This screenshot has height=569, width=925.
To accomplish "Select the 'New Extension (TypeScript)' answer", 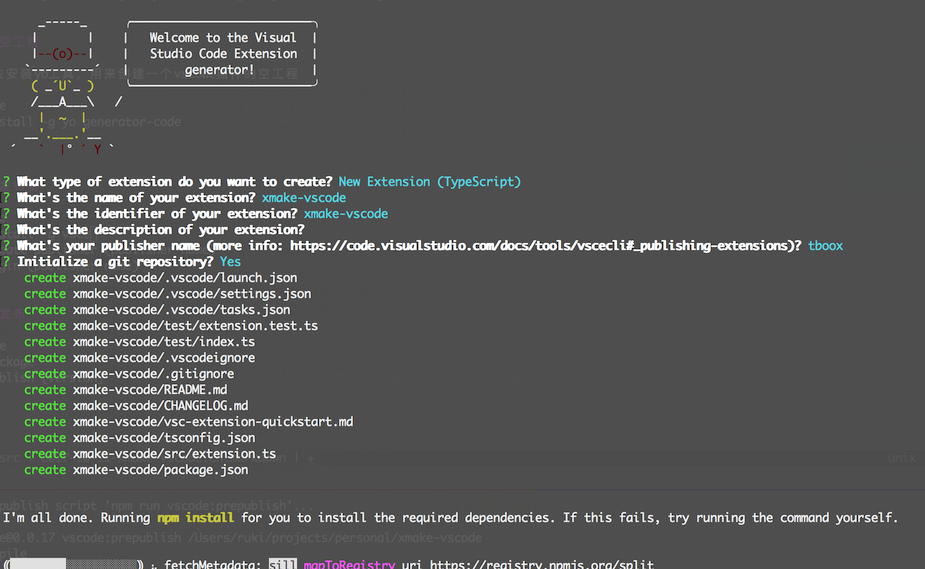I will pyautogui.click(x=429, y=182).
